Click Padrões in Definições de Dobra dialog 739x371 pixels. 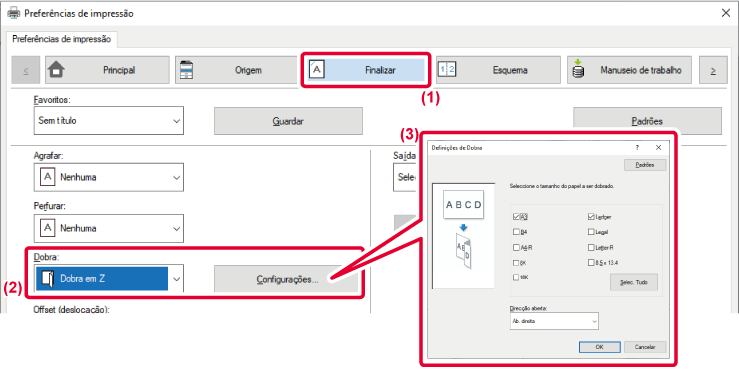[x=645, y=165]
